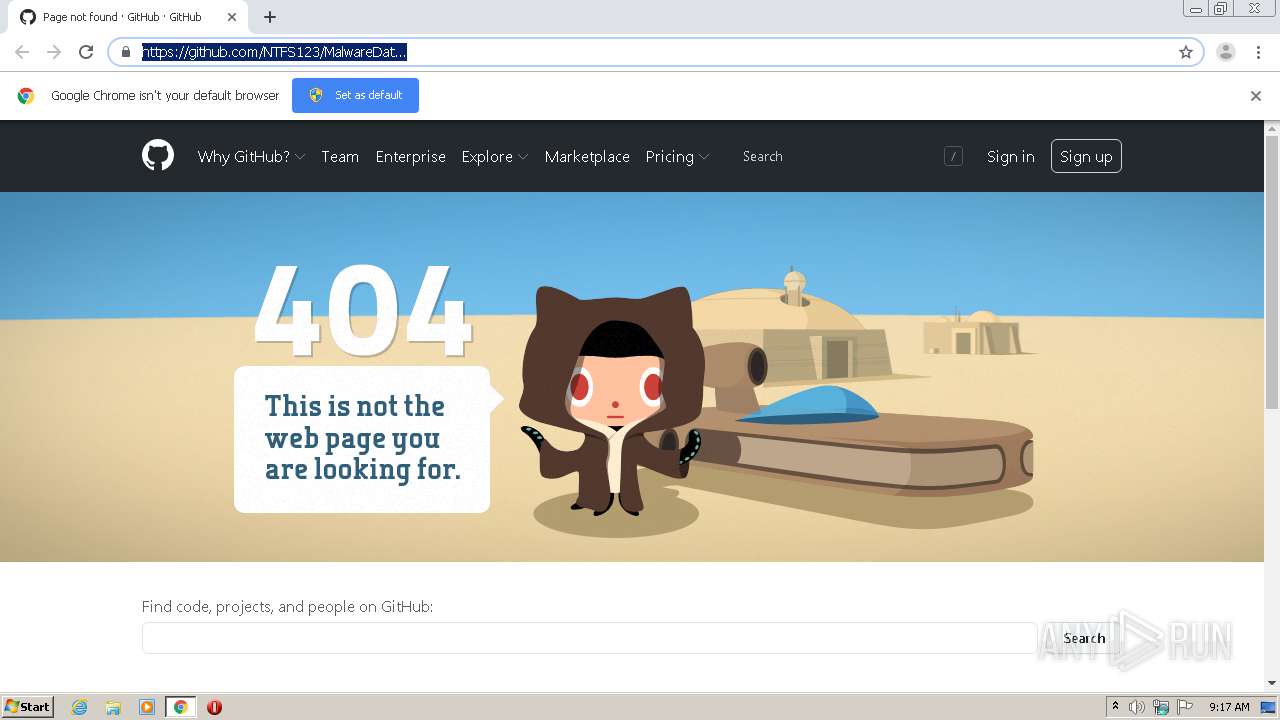Click the GitHub Octocat logo in header
Screen dimensions: 1280x720
pyautogui.click(x=158, y=156)
